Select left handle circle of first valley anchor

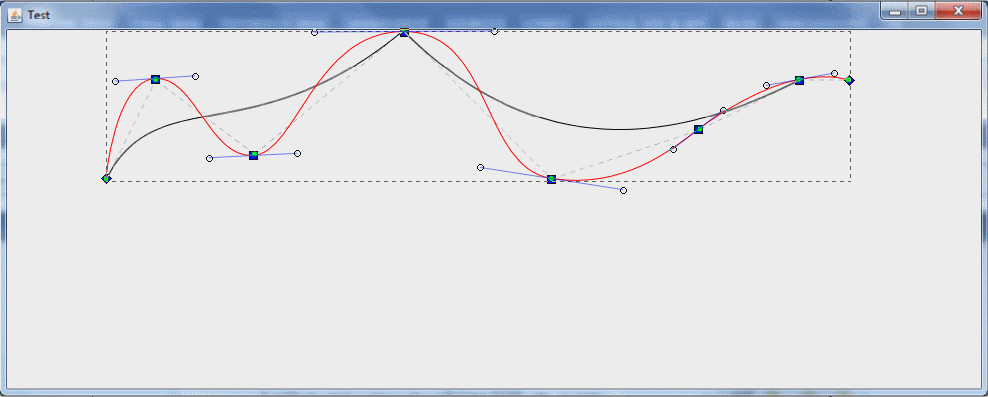210,158
